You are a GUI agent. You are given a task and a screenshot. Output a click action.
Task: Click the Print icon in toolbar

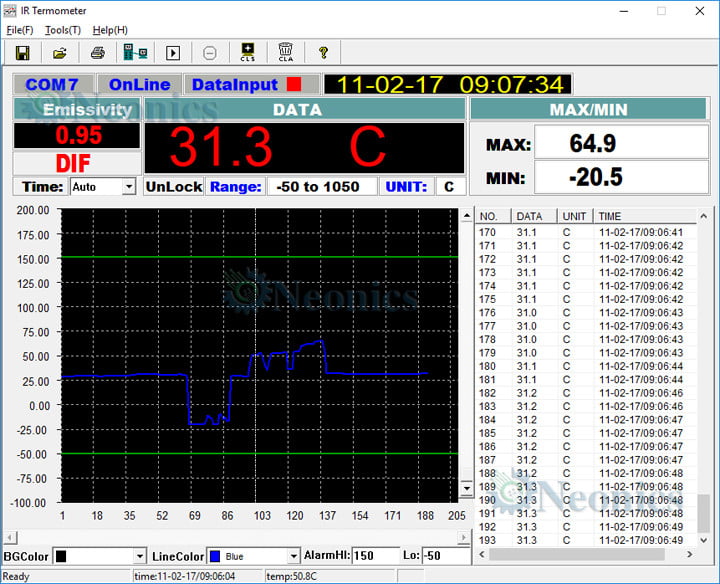coord(97,53)
